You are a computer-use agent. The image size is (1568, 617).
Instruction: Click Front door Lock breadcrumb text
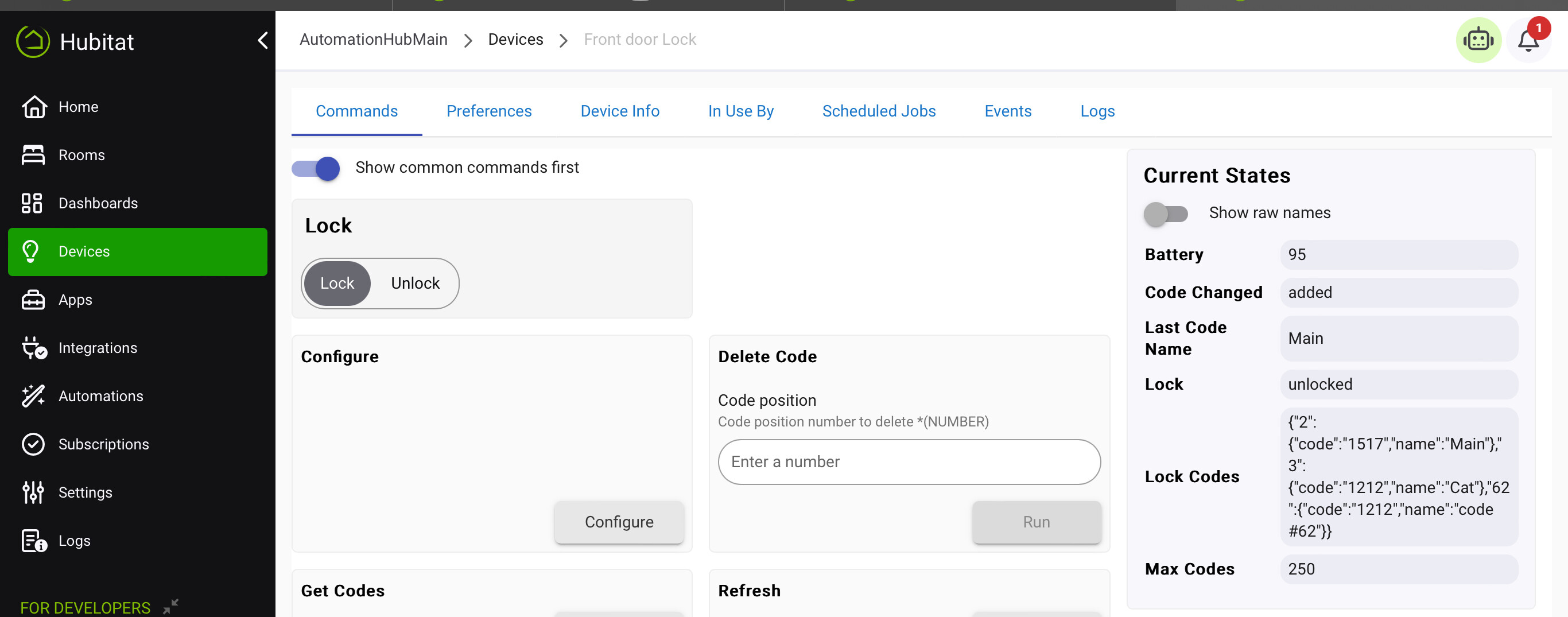640,40
